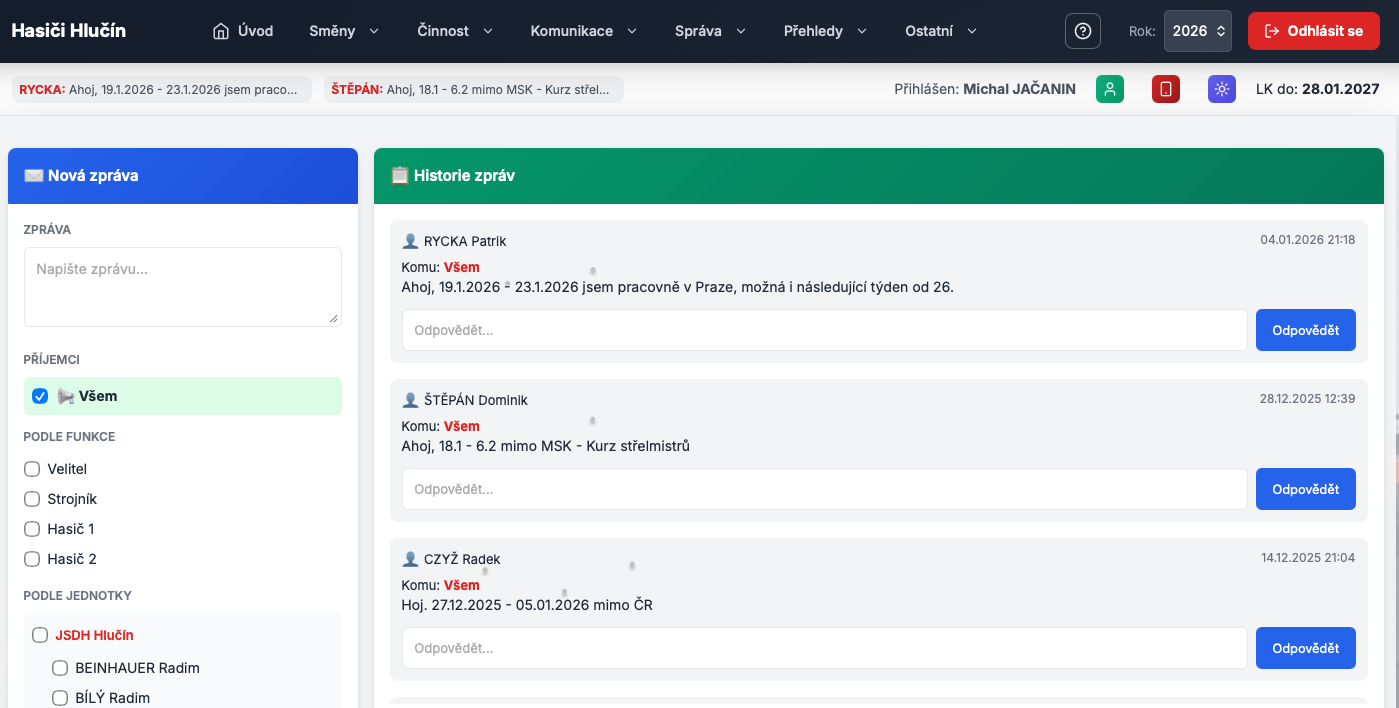This screenshot has width=1399, height=708.
Task: Click the red mobile phone icon
Action: pos(1165,89)
